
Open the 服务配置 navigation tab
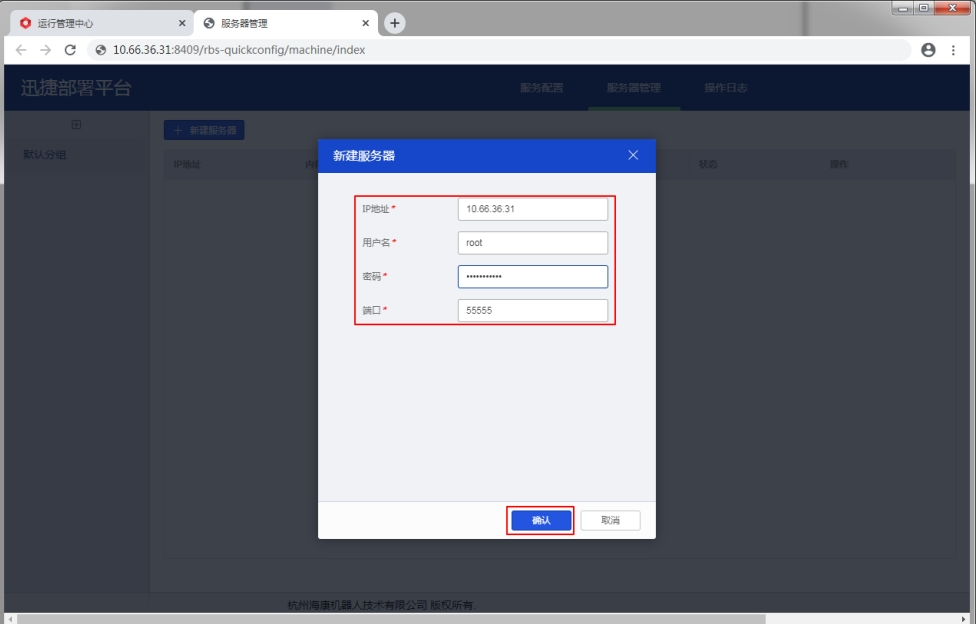coord(542,88)
